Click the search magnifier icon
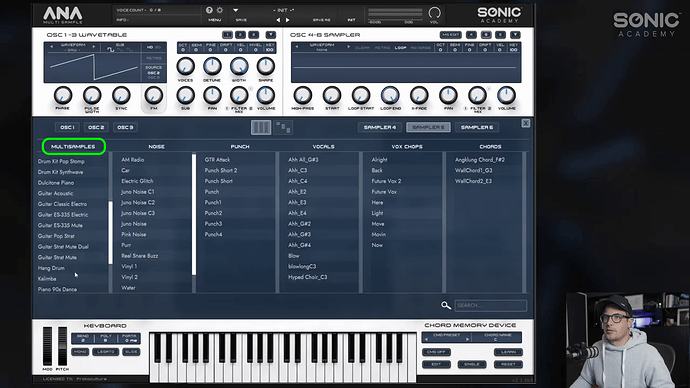690x388 pixels. point(446,305)
